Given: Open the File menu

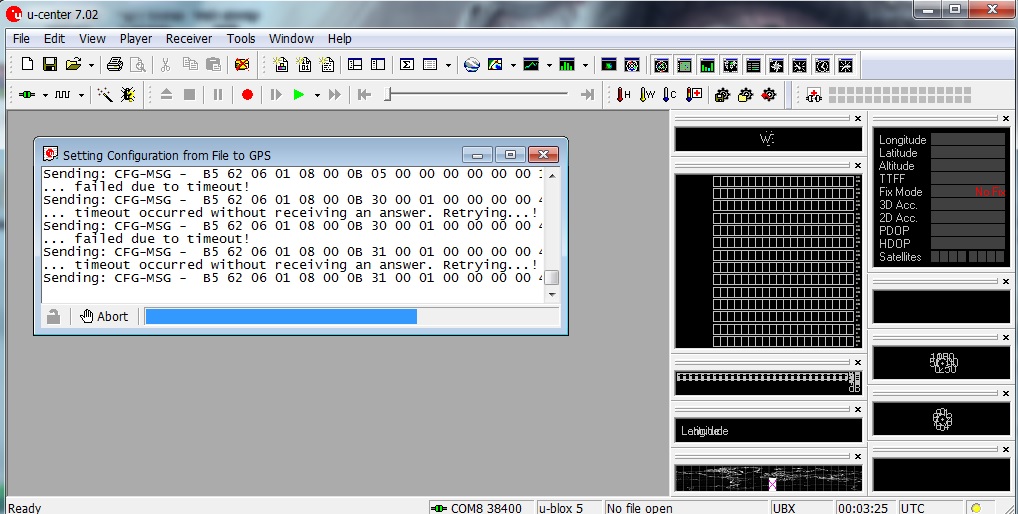Looking at the screenshot, I should 21,39.
